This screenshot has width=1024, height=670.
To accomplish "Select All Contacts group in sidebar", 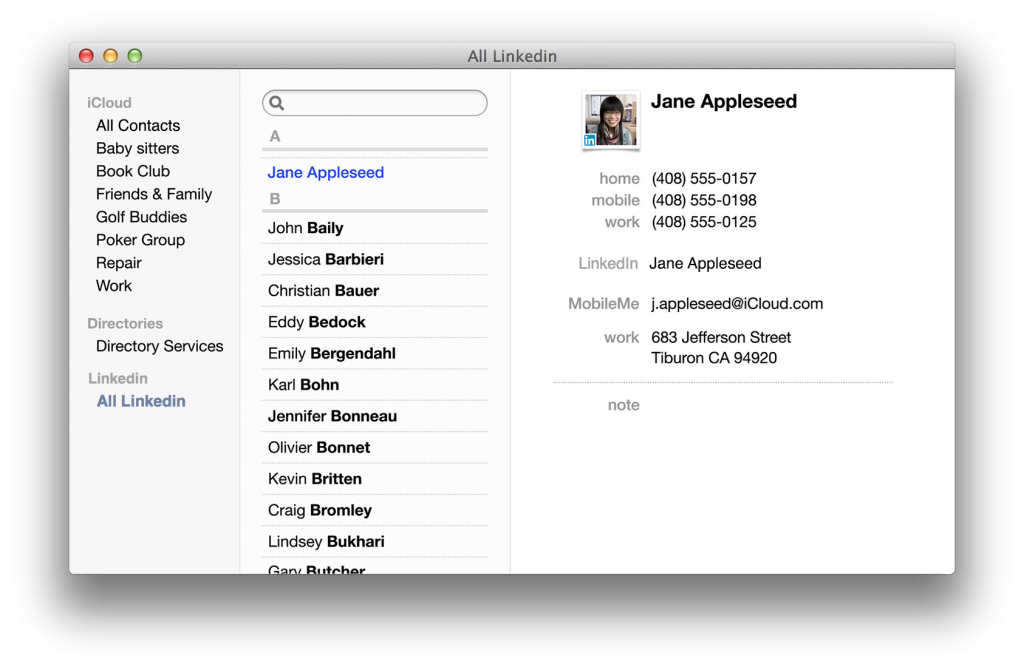I will point(138,126).
